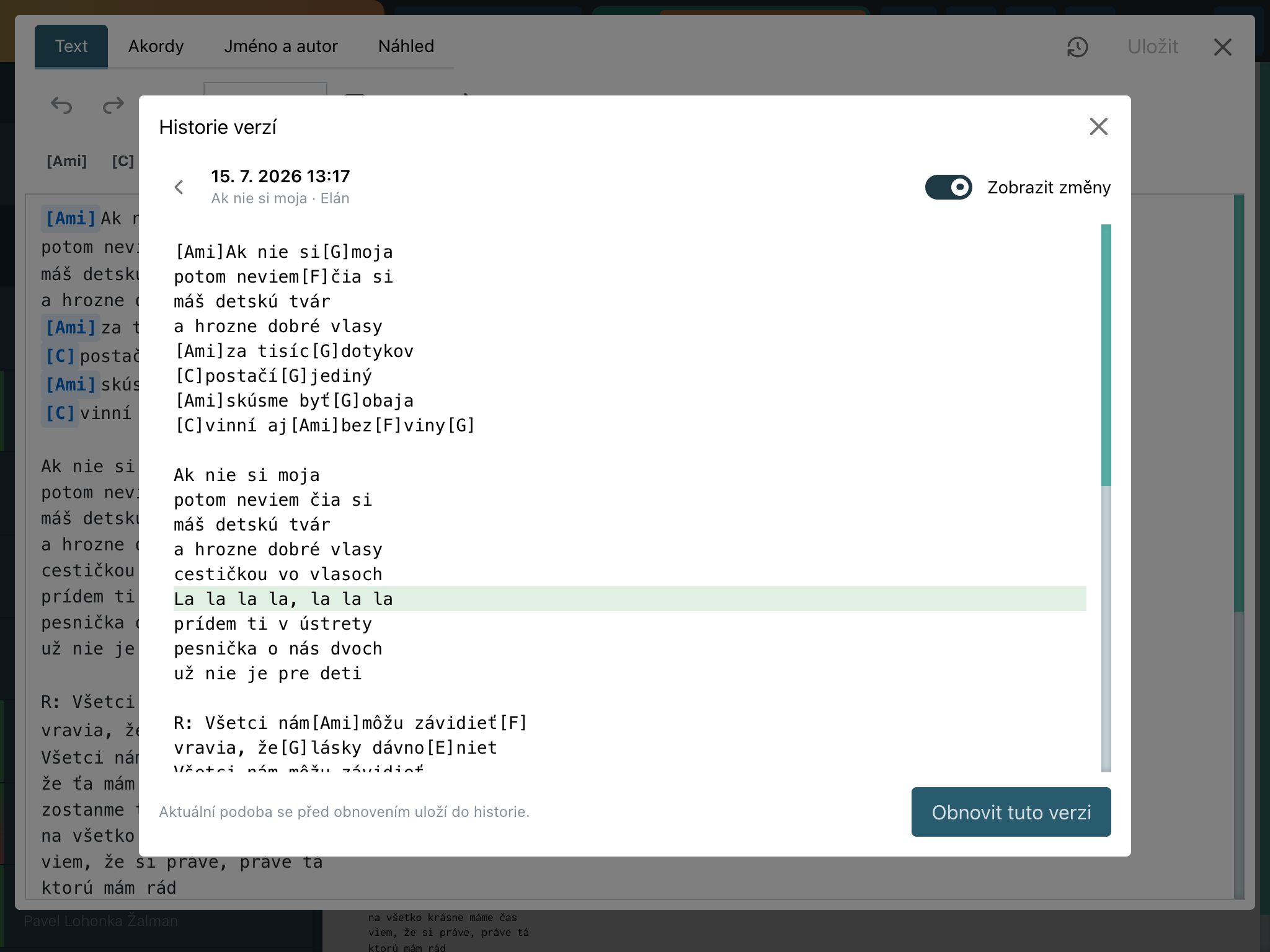Click the Uložit button

(1153, 46)
